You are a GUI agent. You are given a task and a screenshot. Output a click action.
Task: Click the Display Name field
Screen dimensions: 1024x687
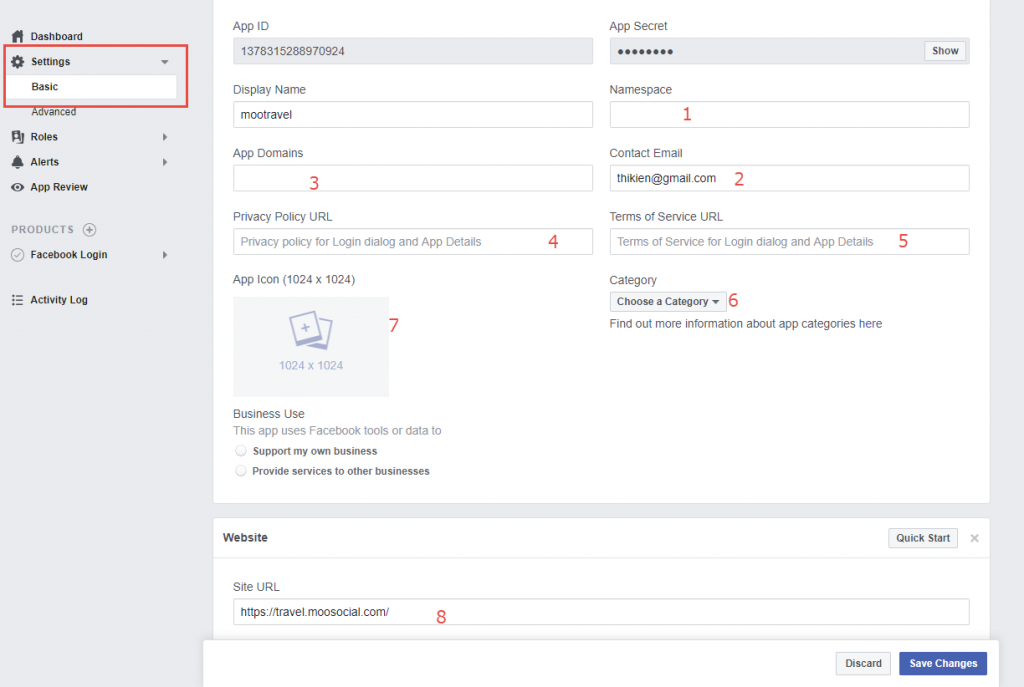click(413, 114)
